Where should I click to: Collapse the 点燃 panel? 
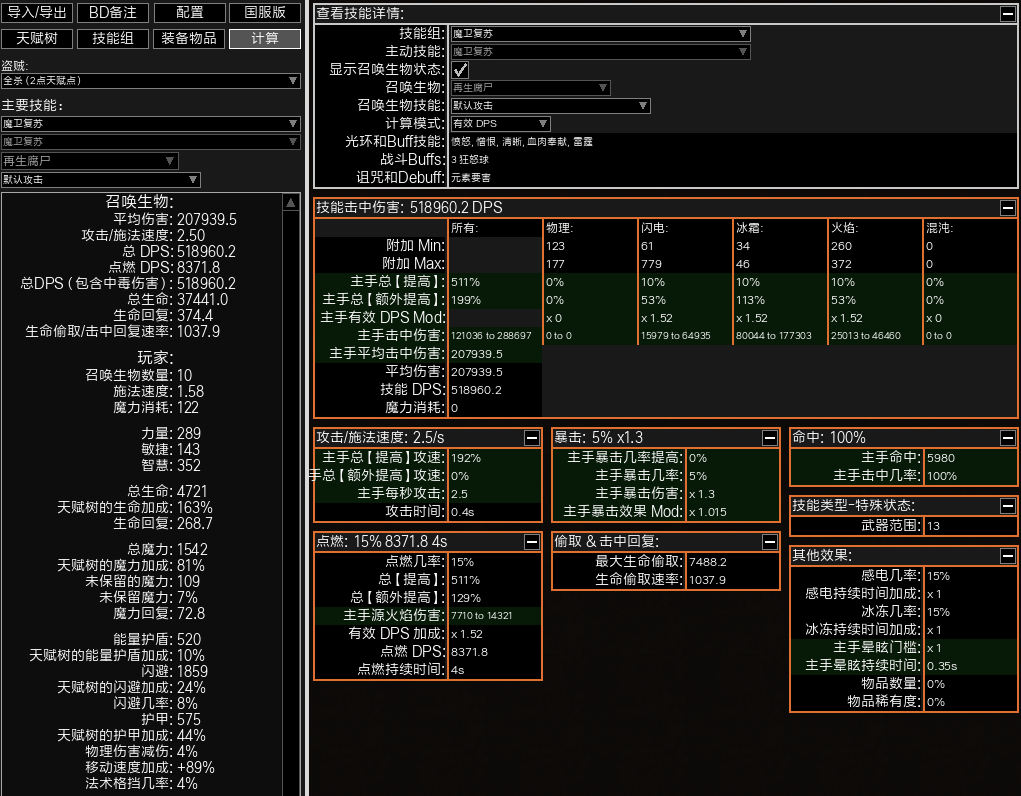pos(532,542)
